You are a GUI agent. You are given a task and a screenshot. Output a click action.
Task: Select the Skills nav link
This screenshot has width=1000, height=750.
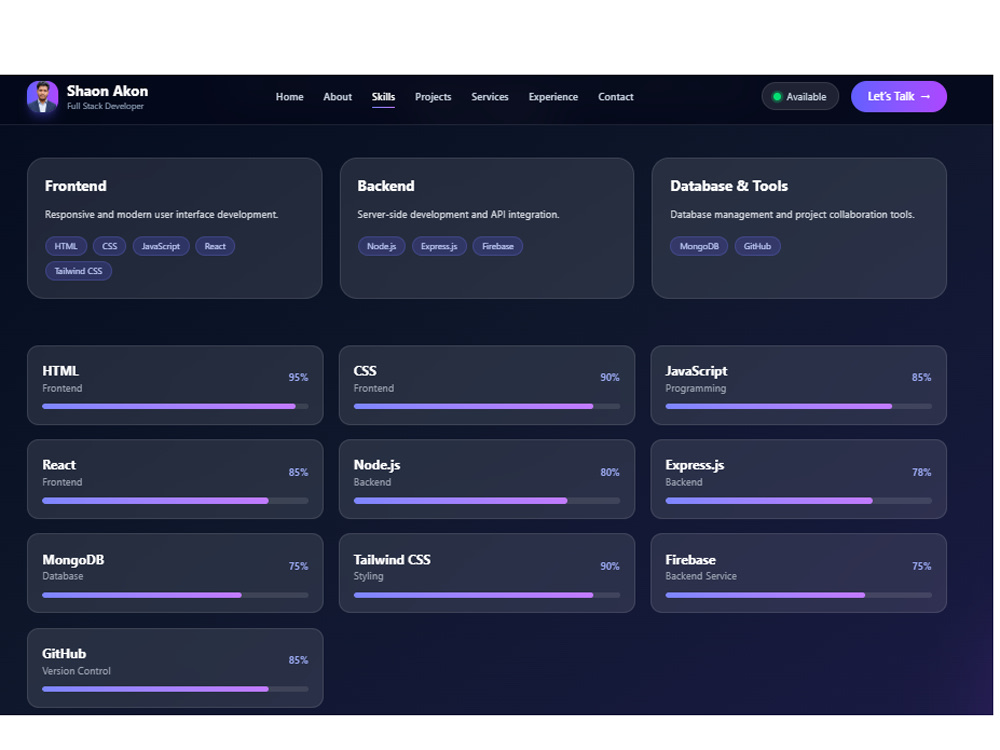(383, 97)
